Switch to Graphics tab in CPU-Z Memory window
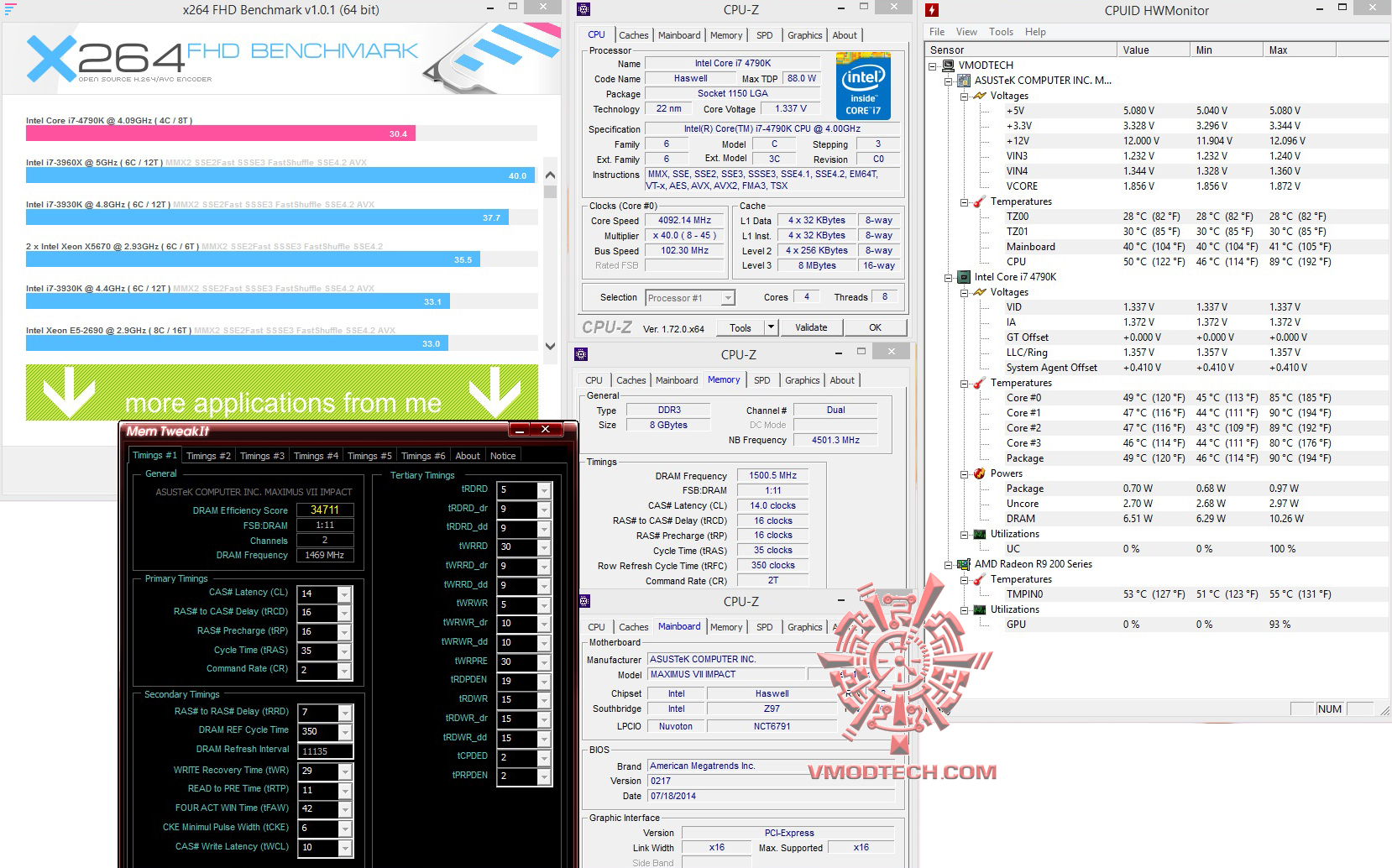The height and width of the screenshot is (868, 1392). point(803,380)
